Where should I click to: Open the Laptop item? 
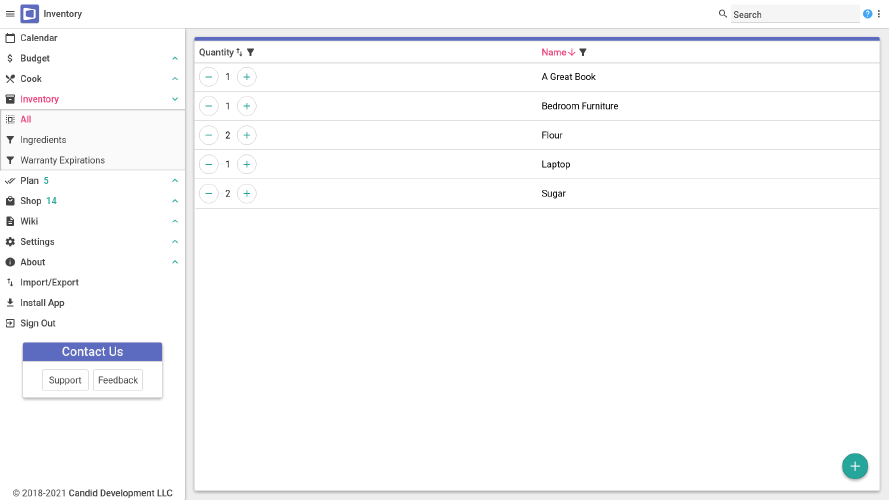click(556, 164)
